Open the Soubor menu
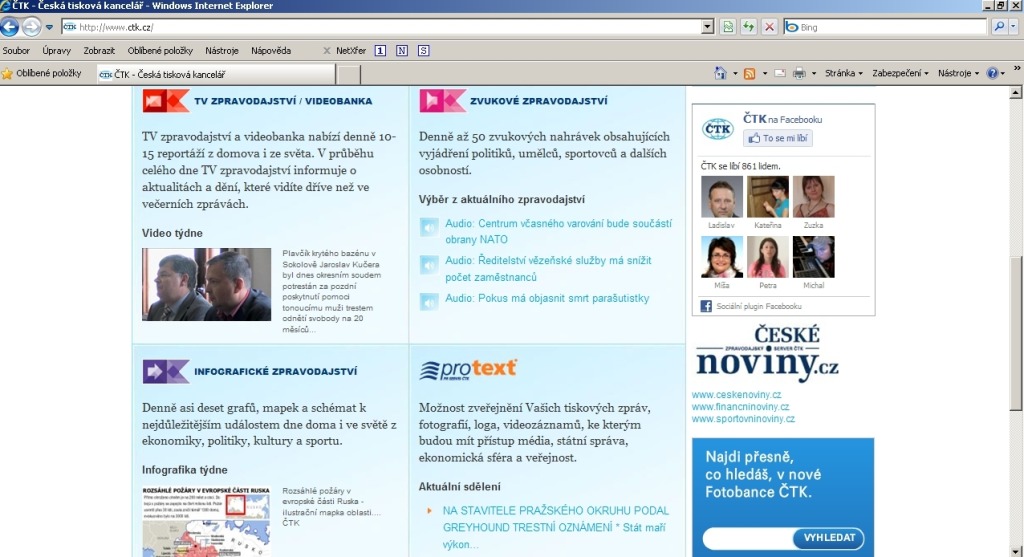This screenshot has height=557, width=1024. 16,50
